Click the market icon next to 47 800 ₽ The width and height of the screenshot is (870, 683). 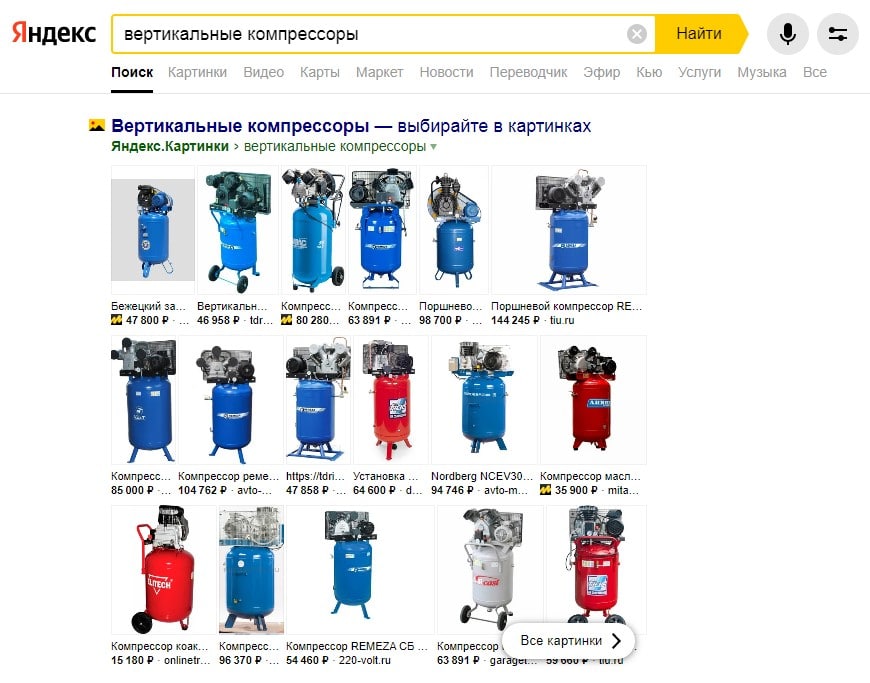[117, 320]
